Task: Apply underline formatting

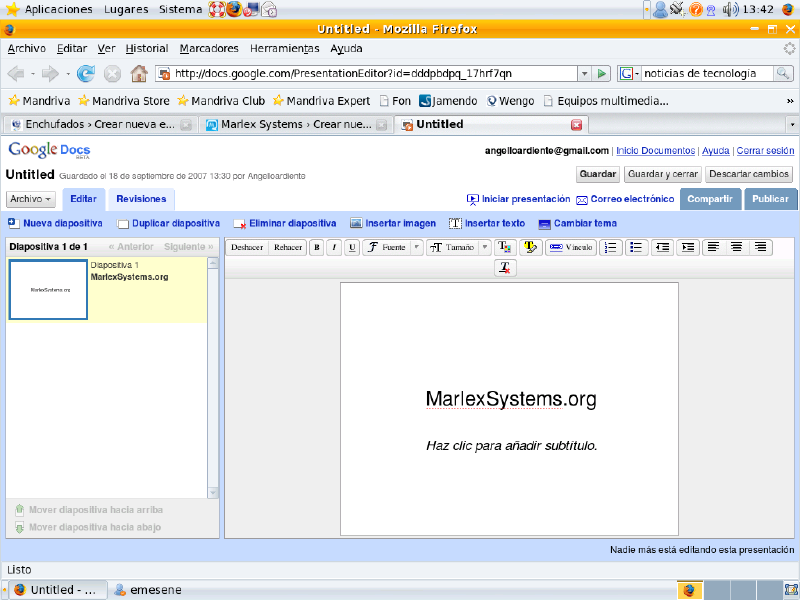Action: (x=352, y=247)
